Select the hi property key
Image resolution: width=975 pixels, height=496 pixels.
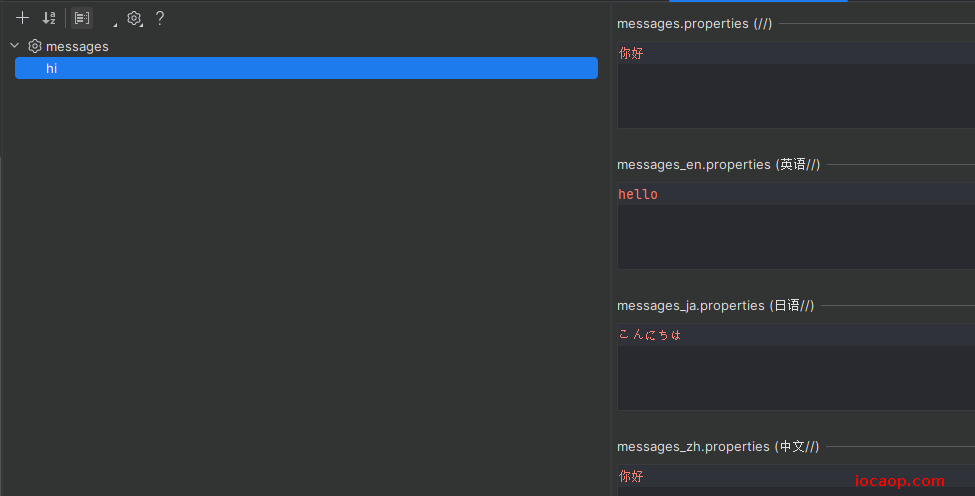(307, 68)
